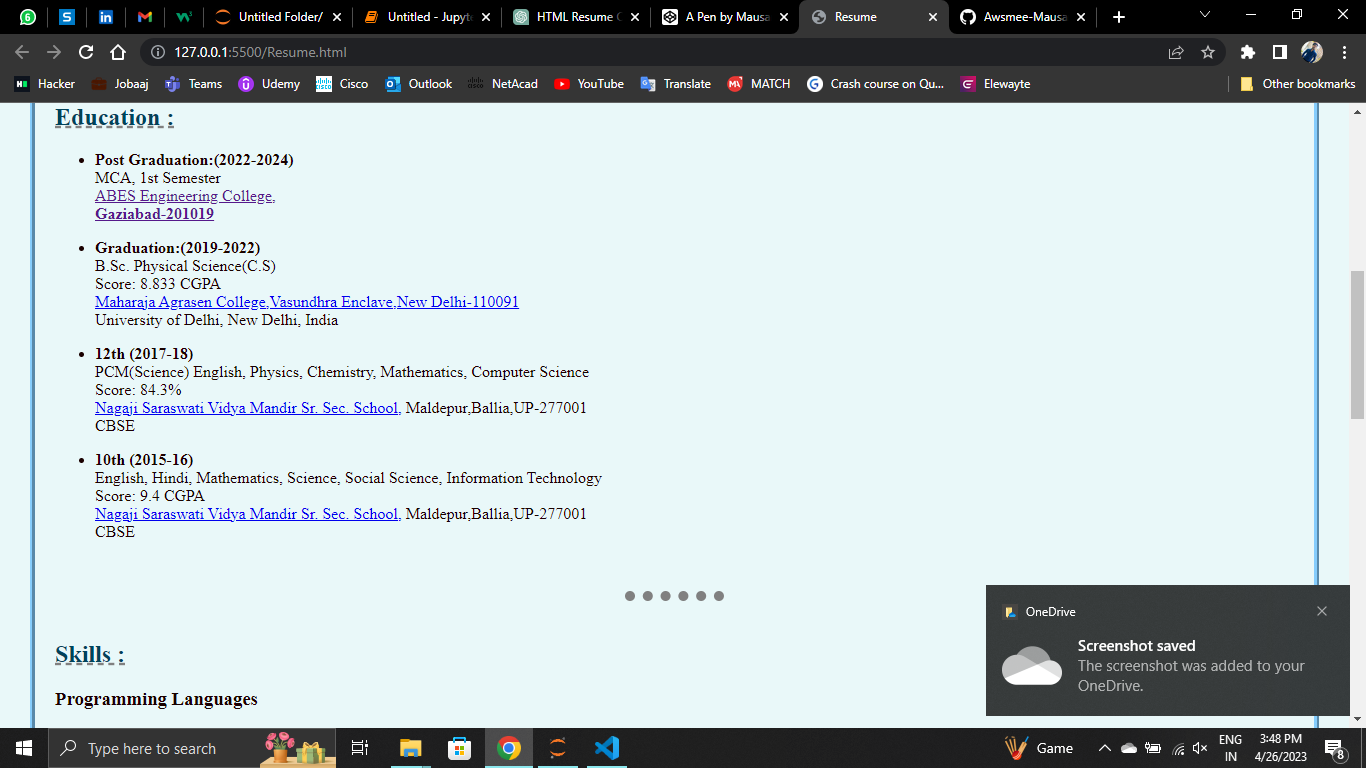Open the ABES Engineering College link
1366x768 pixels.
[x=184, y=196]
